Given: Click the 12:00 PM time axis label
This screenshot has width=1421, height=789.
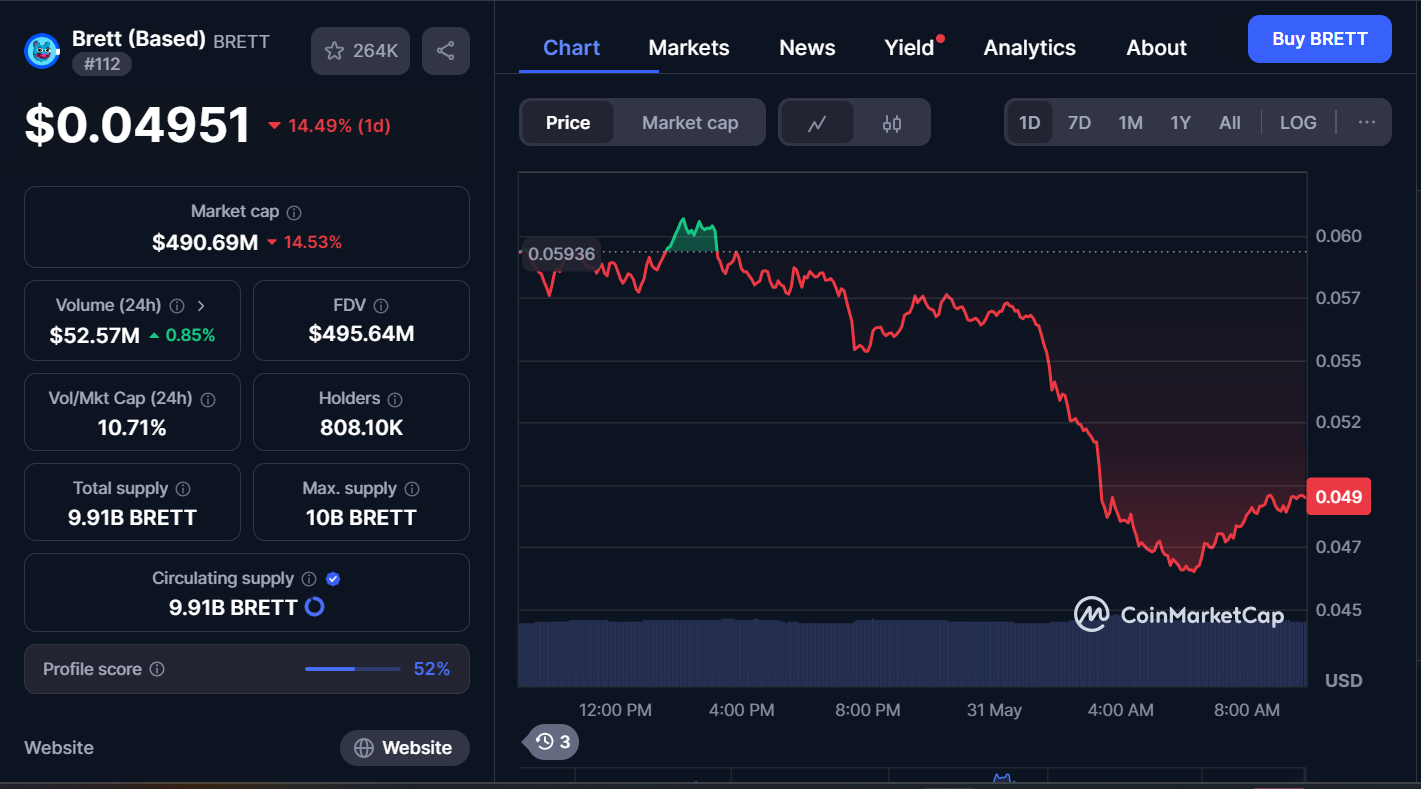Looking at the screenshot, I should pyautogui.click(x=615, y=710).
